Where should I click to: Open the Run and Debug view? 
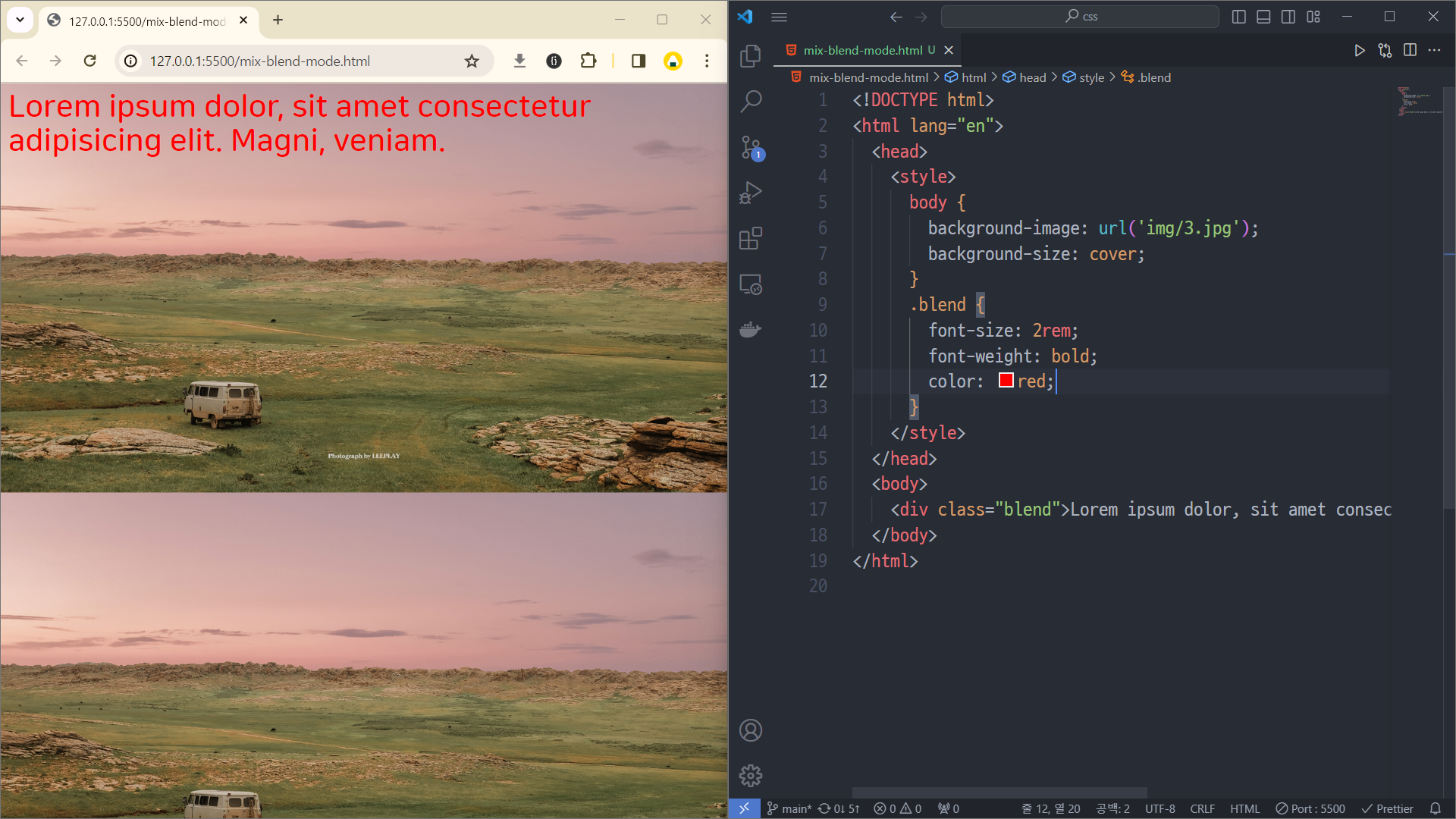[x=750, y=193]
